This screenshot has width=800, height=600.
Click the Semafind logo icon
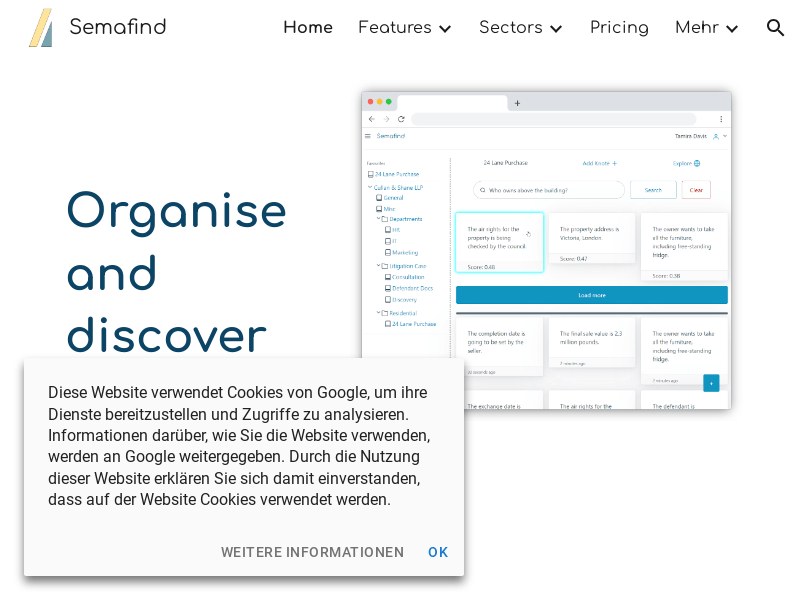40,28
